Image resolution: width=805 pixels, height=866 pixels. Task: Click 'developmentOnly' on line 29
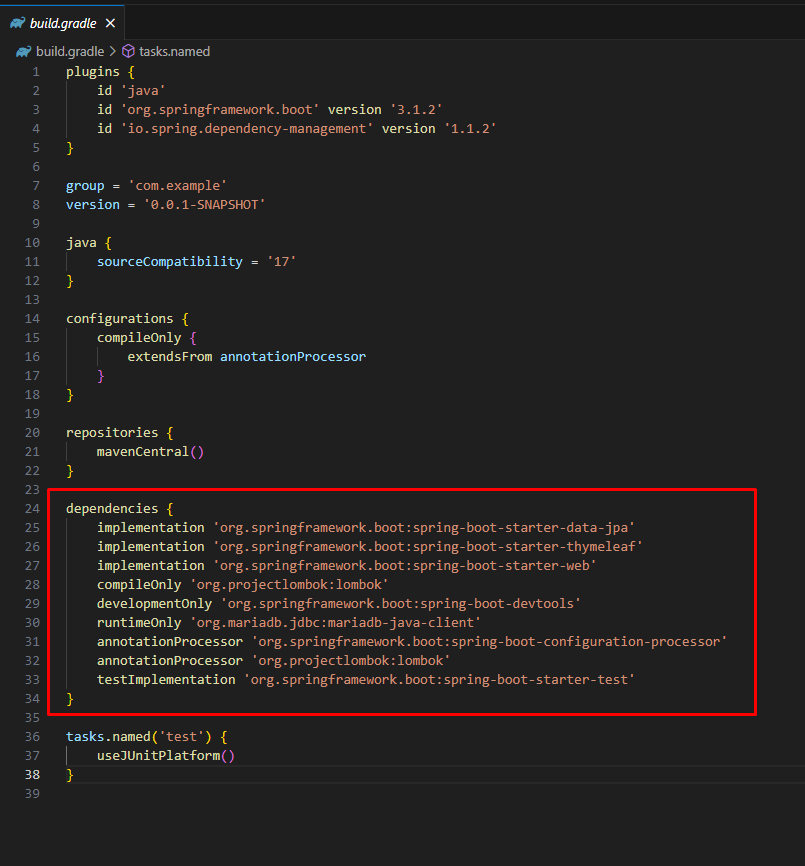pos(155,604)
